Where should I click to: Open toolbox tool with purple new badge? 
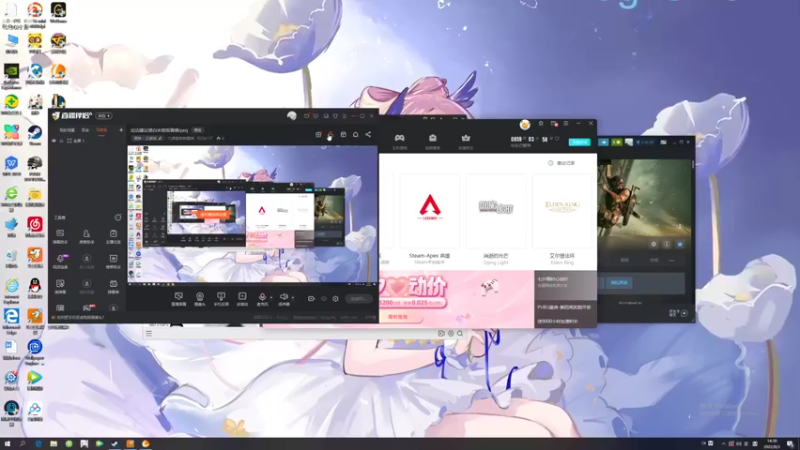(x=60, y=261)
